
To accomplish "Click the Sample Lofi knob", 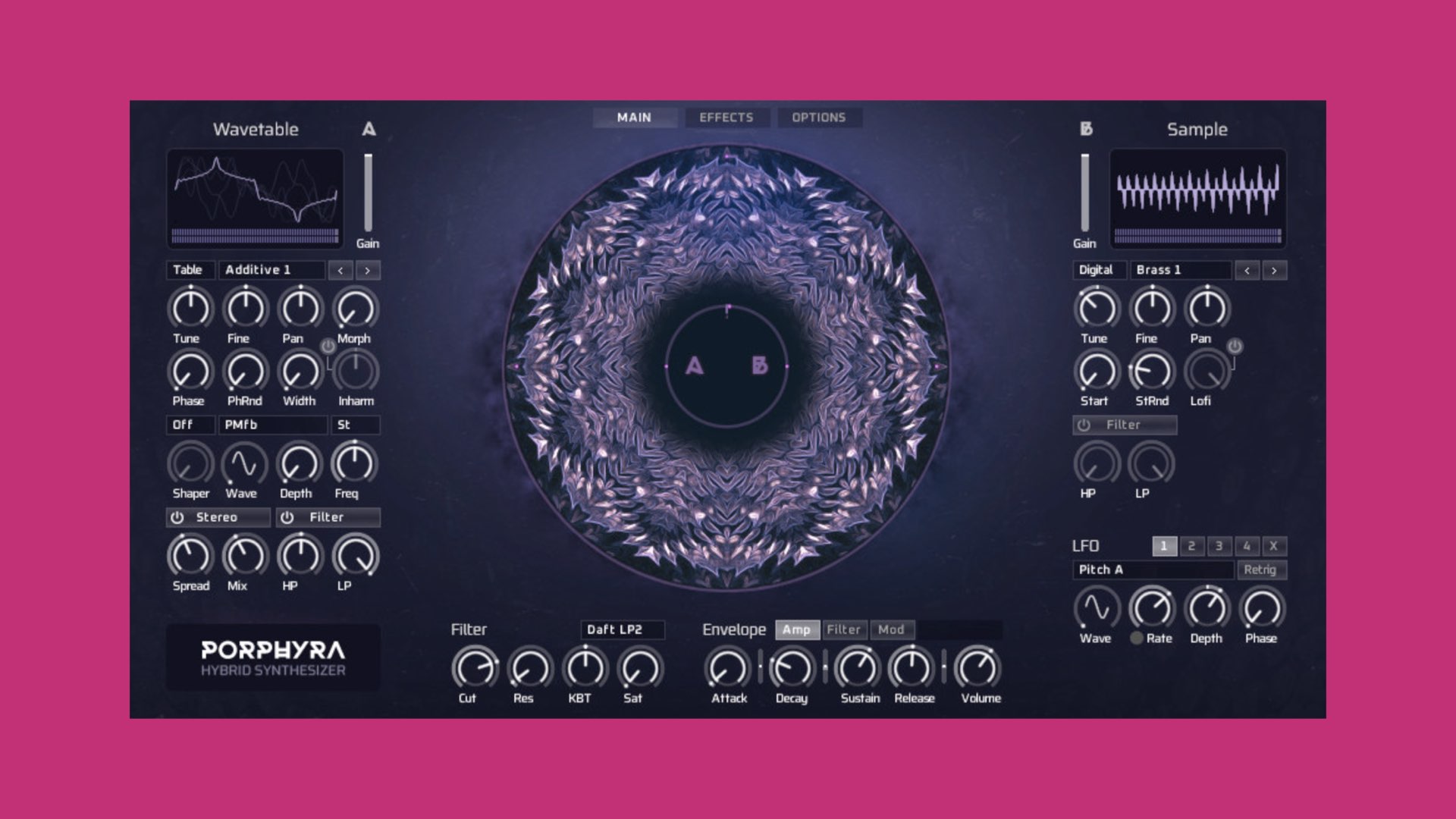I will point(1207,372).
